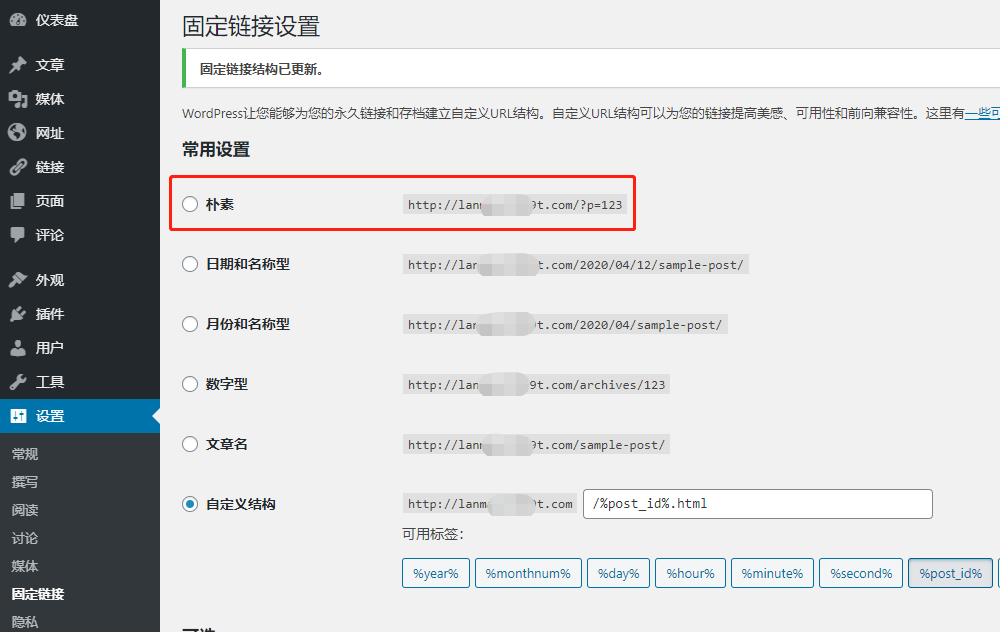
Task: Select the 月份和名称型 radio button
Action: [190, 324]
